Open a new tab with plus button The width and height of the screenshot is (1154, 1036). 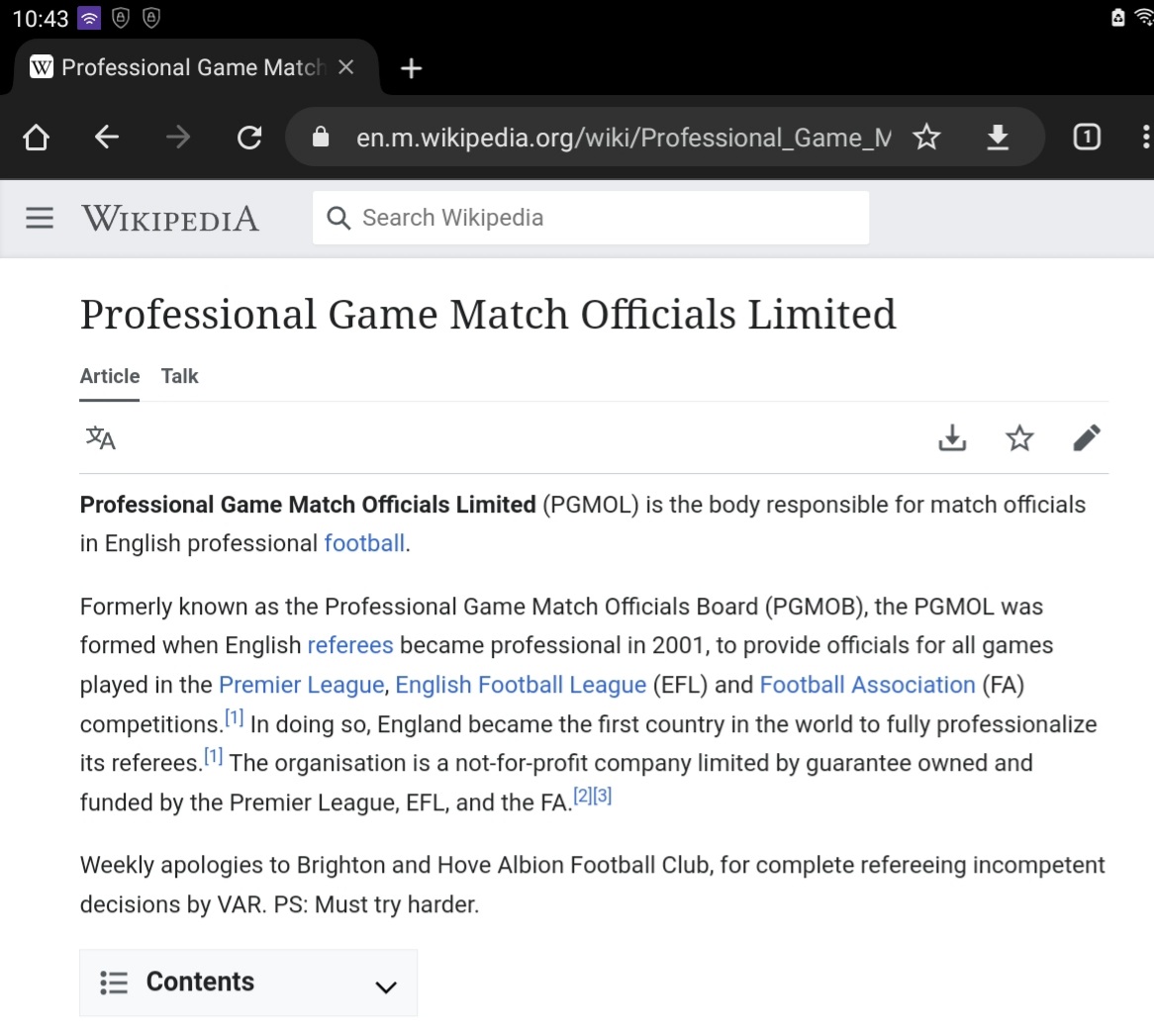412,68
